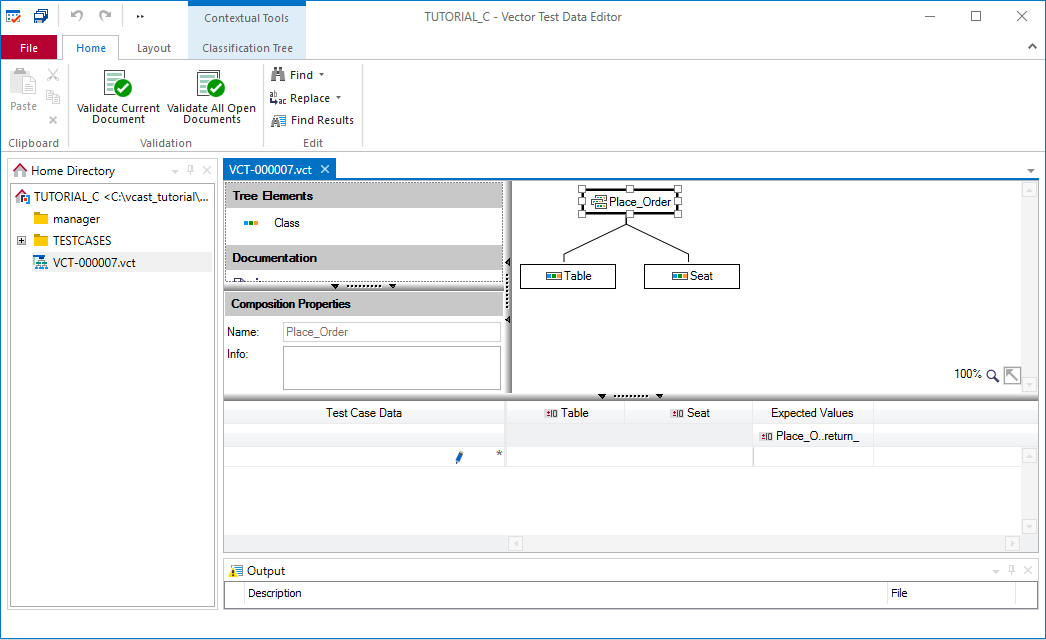The height and width of the screenshot is (640, 1046).
Task: Click the Place_Order node in the tree diagram
Action: [629, 201]
